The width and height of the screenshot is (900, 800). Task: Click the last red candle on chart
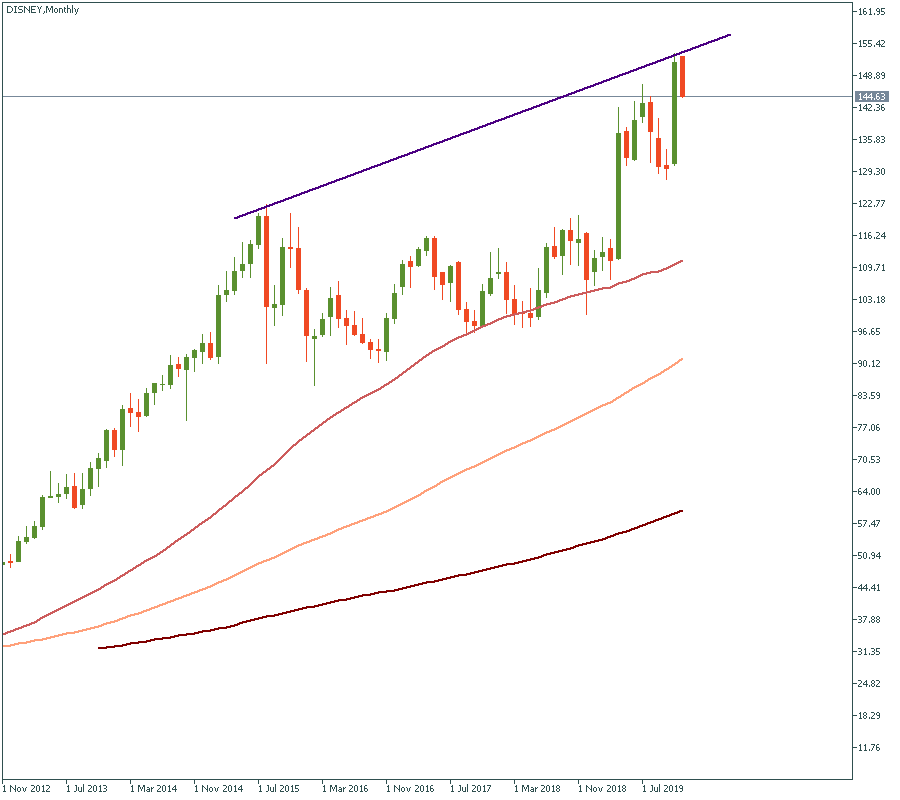[683, 76]
